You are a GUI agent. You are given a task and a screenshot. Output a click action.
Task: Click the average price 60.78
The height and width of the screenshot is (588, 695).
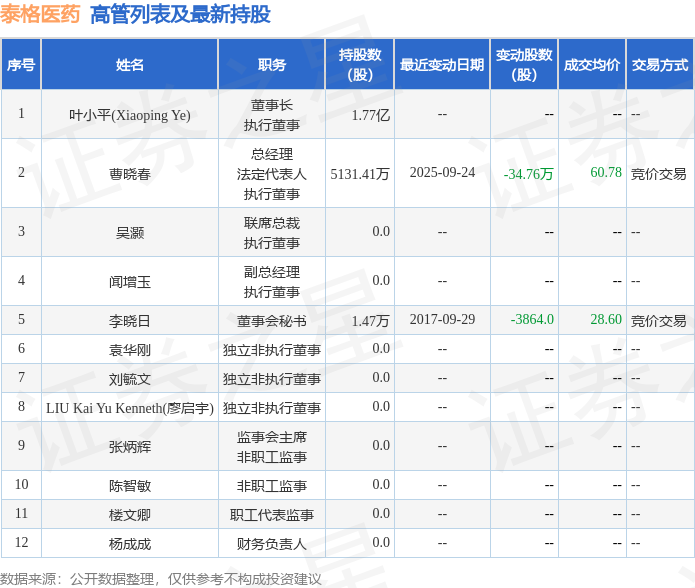tap(606, 172)
